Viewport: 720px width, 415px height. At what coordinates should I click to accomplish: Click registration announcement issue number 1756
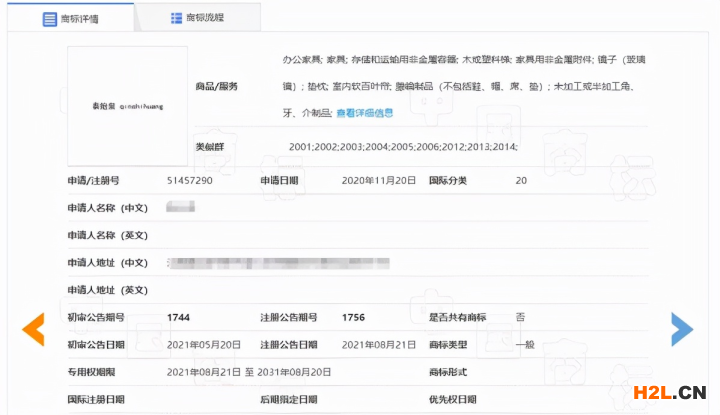353,317
